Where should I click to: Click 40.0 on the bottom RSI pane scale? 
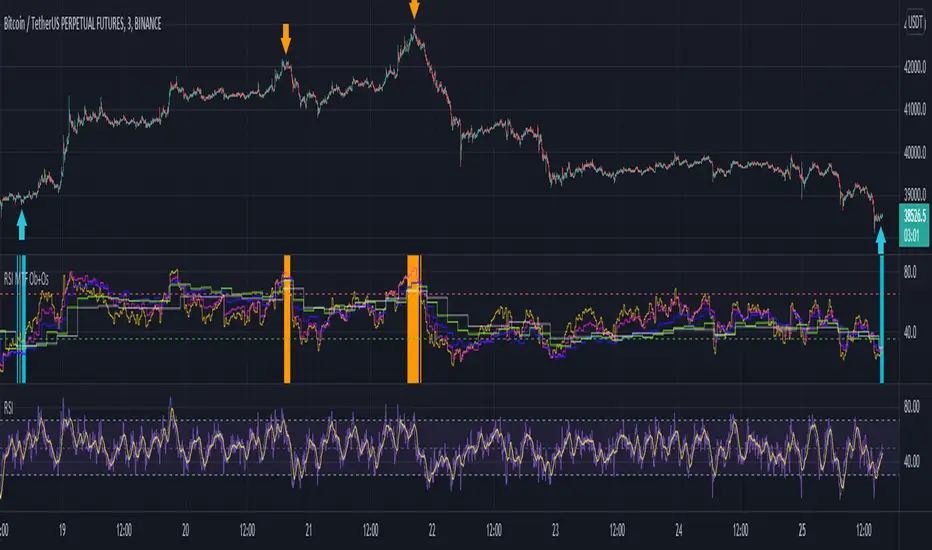coord(911,461)
